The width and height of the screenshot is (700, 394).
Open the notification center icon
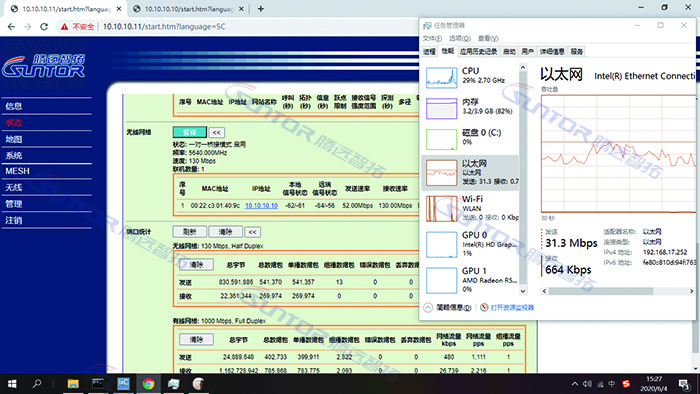684,384
